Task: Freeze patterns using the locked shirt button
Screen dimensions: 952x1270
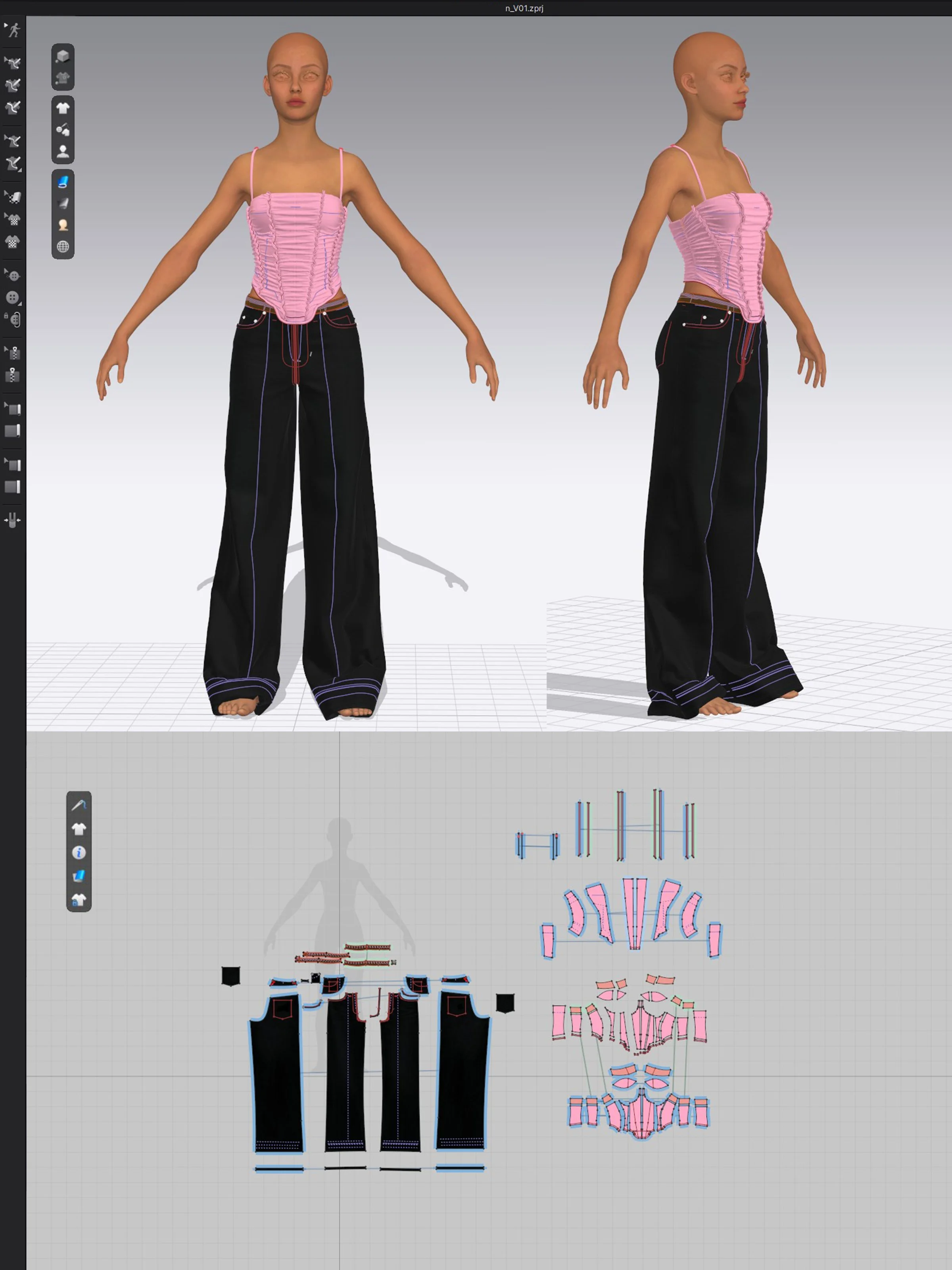Action: pyautogui.click(x=79, y=899)
